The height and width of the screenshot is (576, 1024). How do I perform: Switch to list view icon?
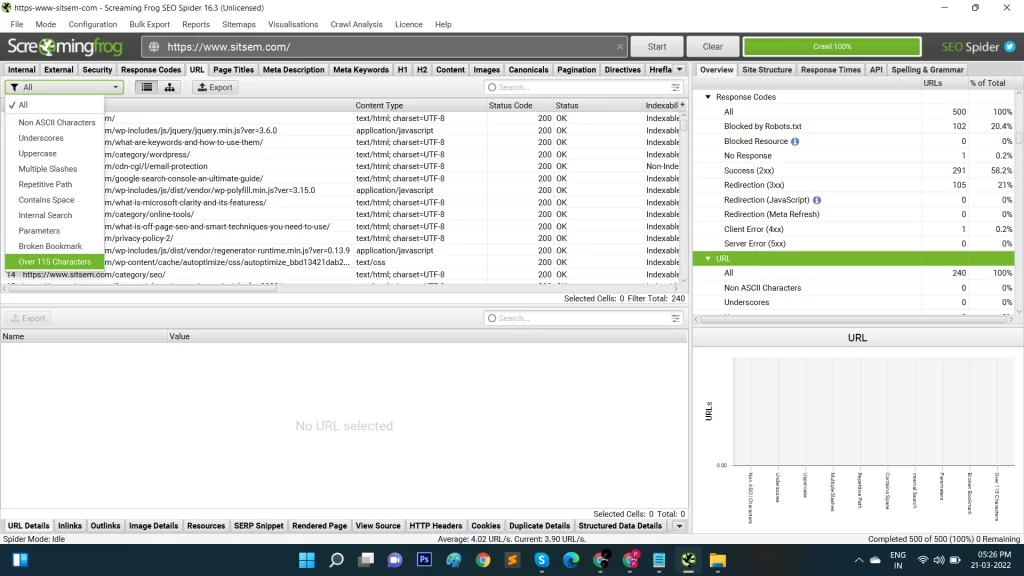147,87
